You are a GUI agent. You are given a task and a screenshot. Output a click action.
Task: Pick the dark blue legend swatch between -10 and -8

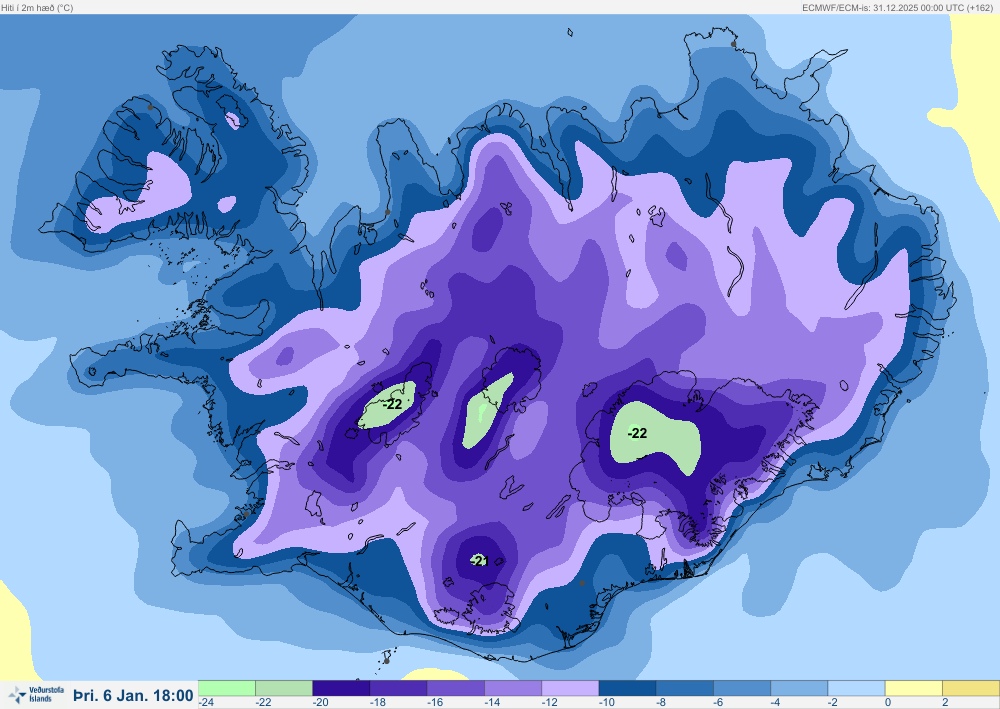628,688
